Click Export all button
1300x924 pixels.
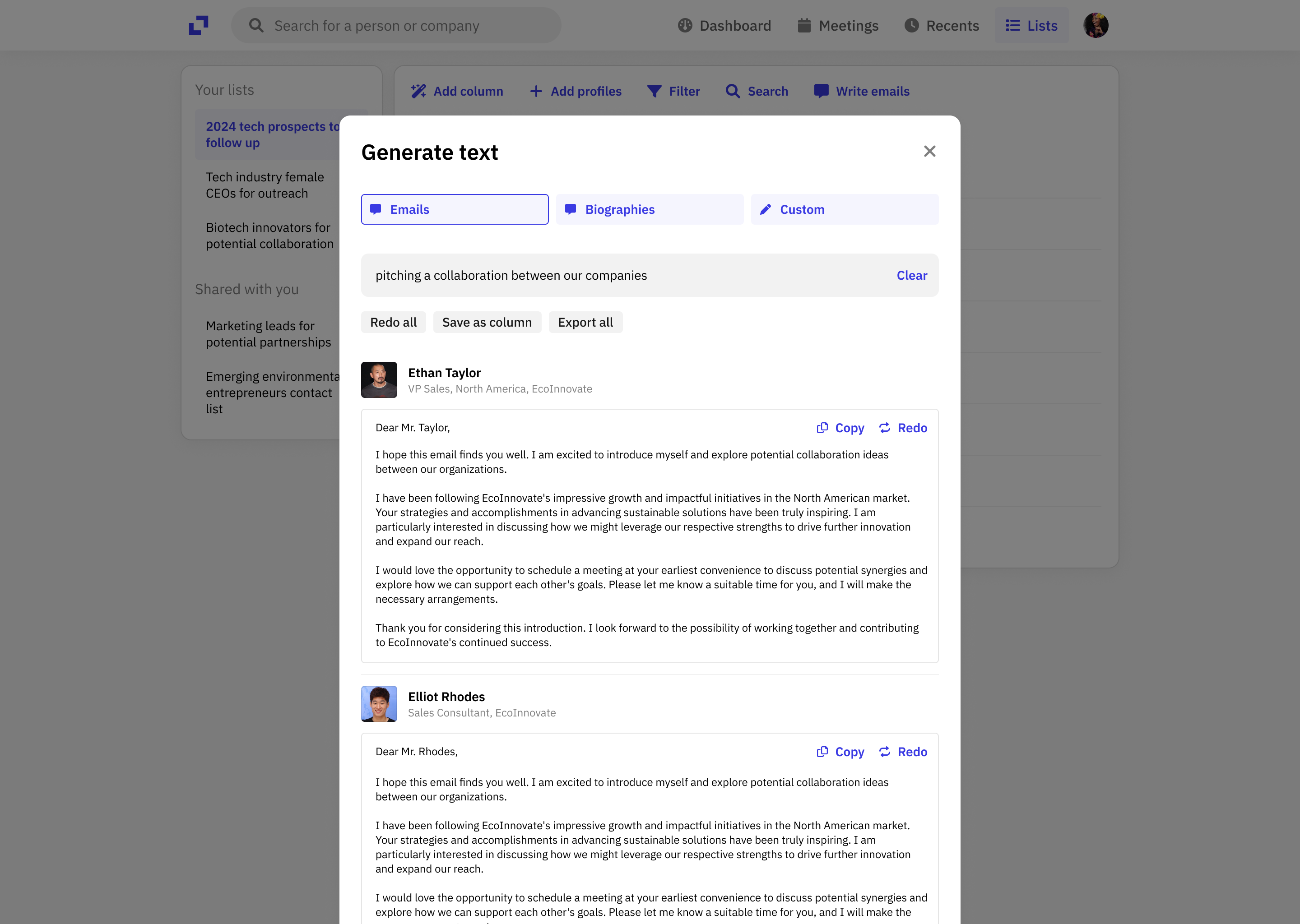585,322
